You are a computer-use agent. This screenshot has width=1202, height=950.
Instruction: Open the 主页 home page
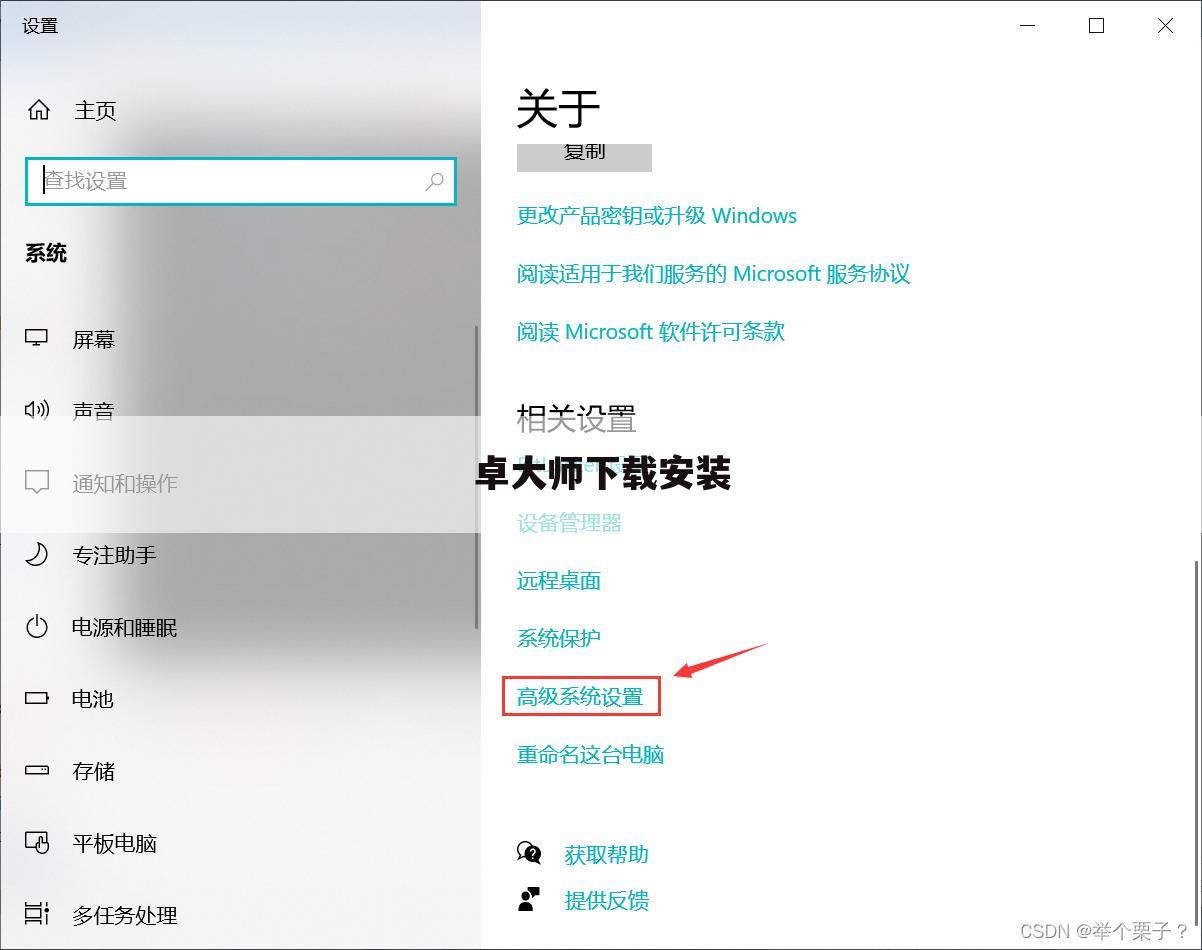(95, 110)
